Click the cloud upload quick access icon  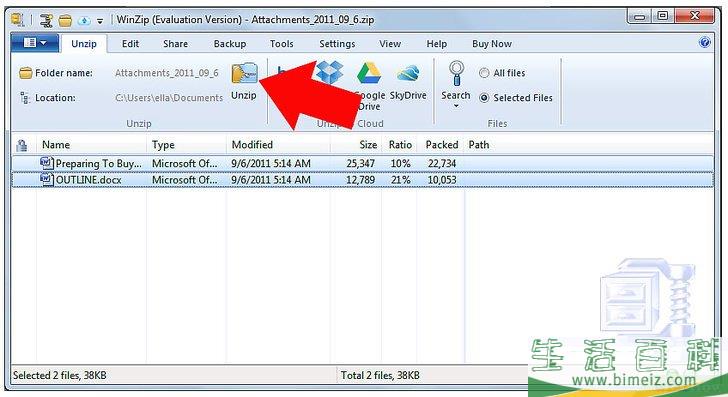click(84, 20)
